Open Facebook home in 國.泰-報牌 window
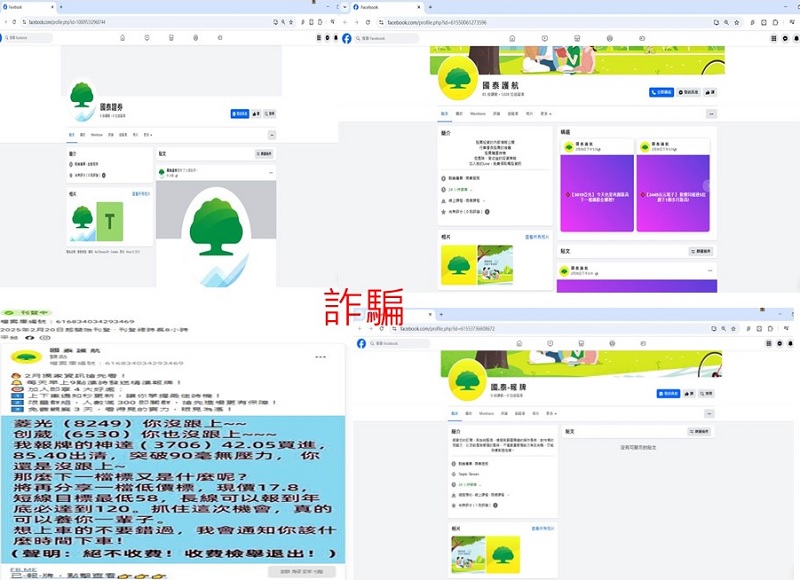This screenshot has height=580, width=800. pos(519,344)
